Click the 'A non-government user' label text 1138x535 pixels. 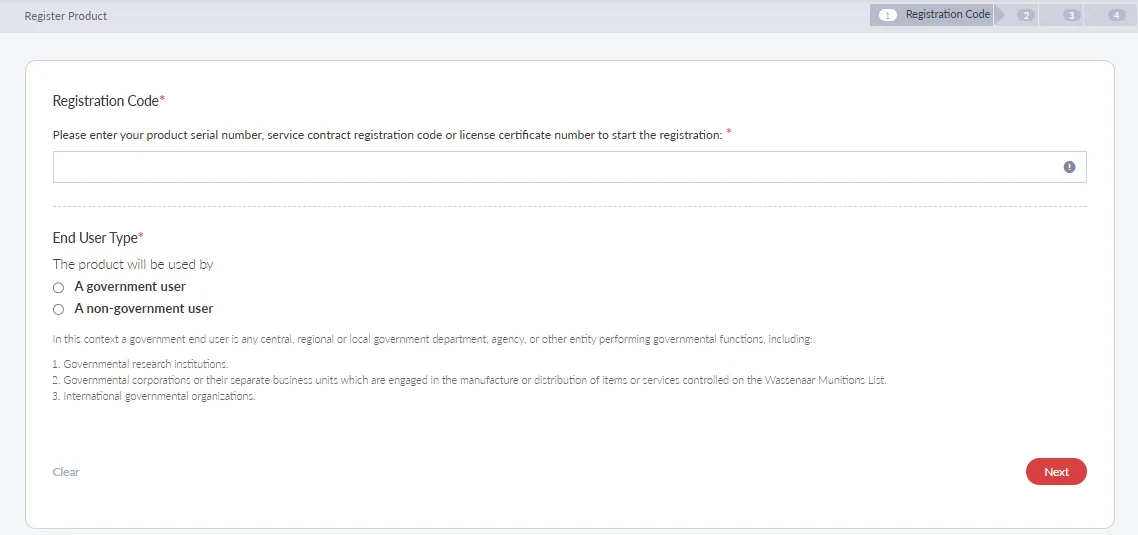(143, 309)
